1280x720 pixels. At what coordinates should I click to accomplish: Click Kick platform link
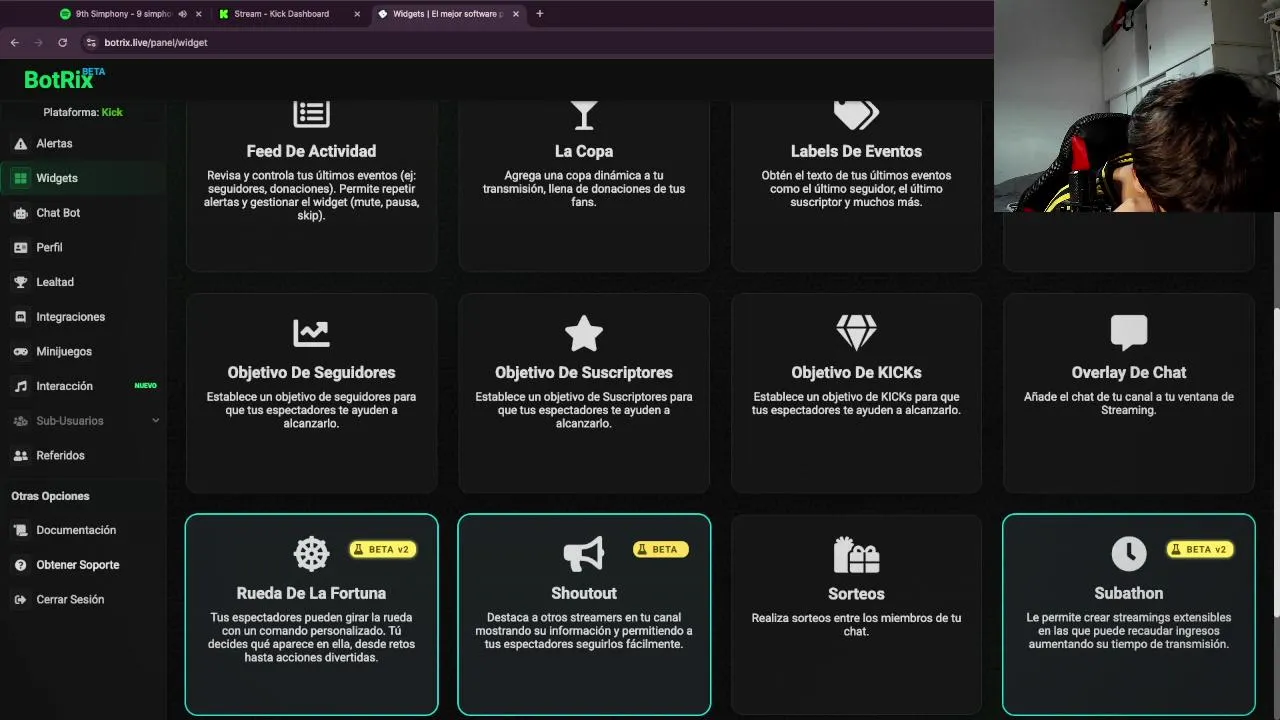pos(112,112)
